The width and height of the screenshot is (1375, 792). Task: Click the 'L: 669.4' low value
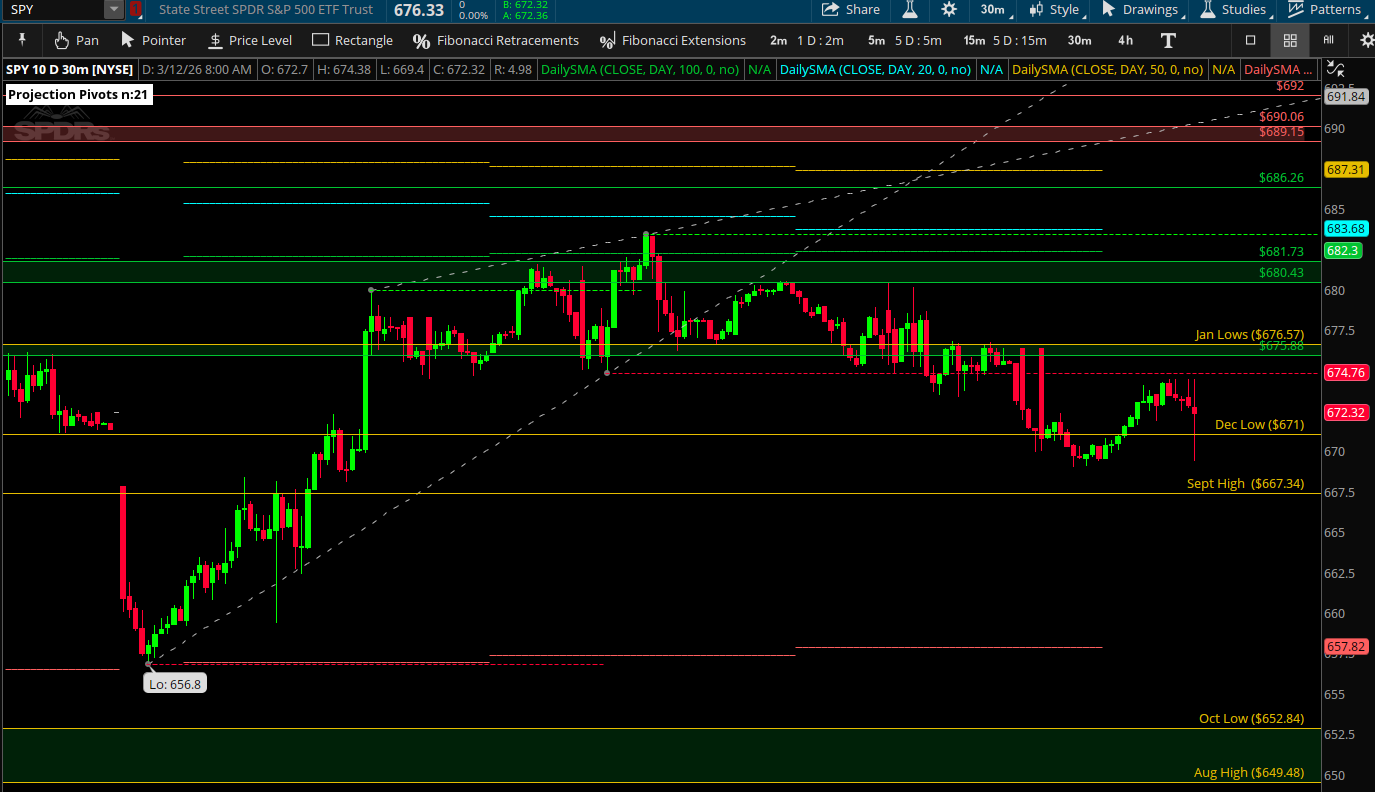click(x=402, y=69)
